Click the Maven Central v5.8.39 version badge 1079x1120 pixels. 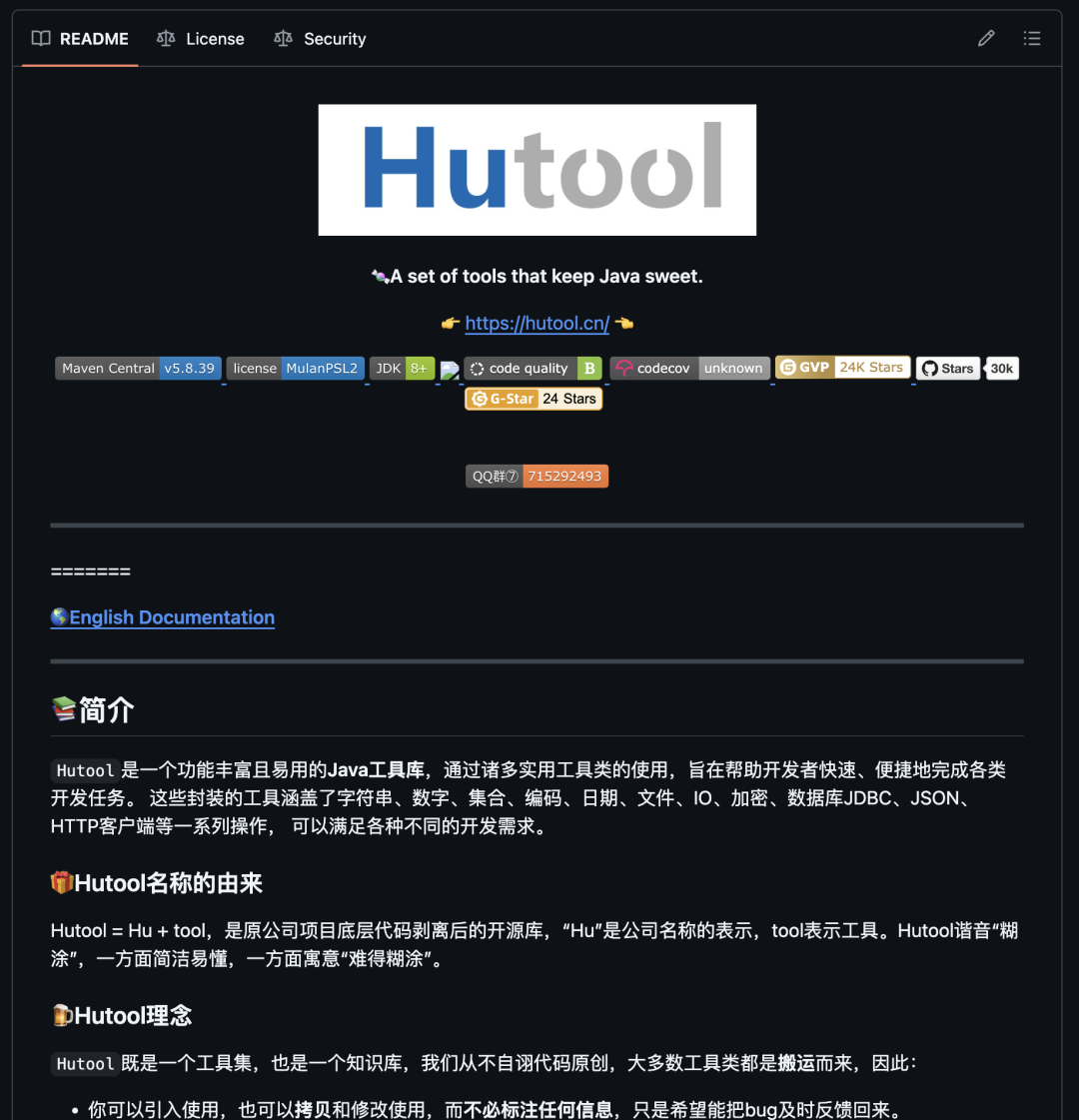point(137,368)
